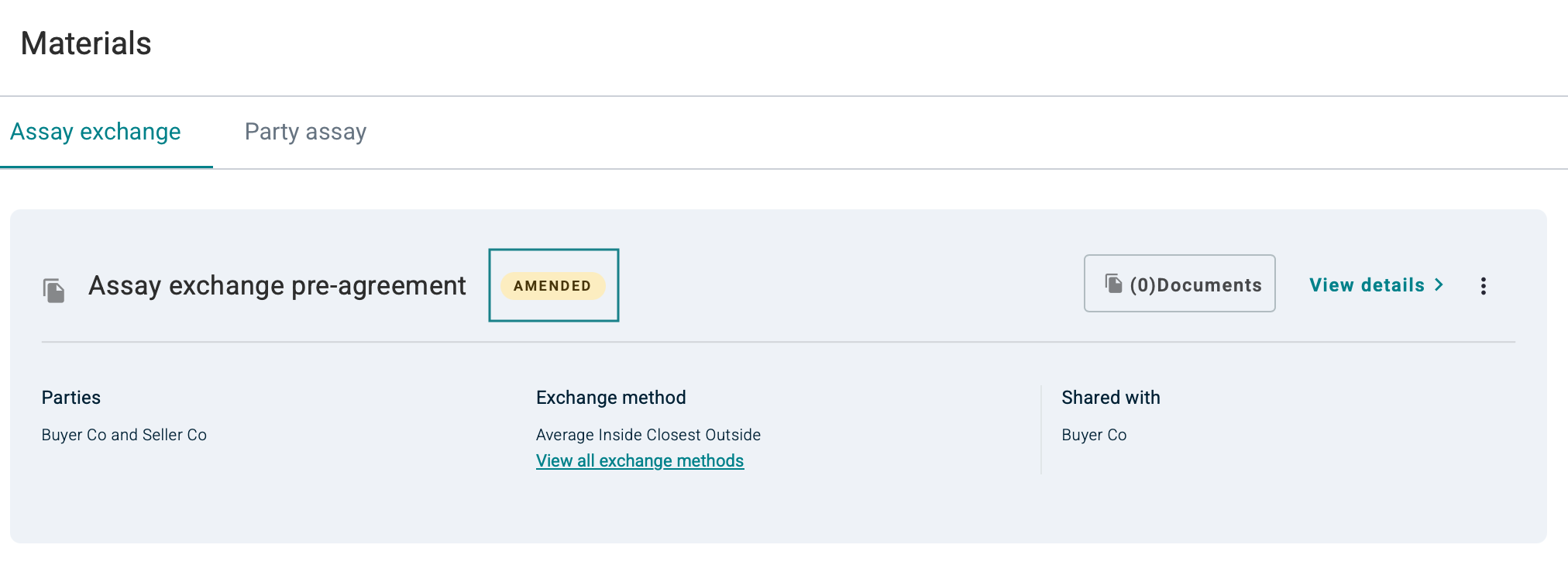Click the document icon beside the pre-agreement title
Screen dimensions: 1568x586
click(x=53, y=290)
